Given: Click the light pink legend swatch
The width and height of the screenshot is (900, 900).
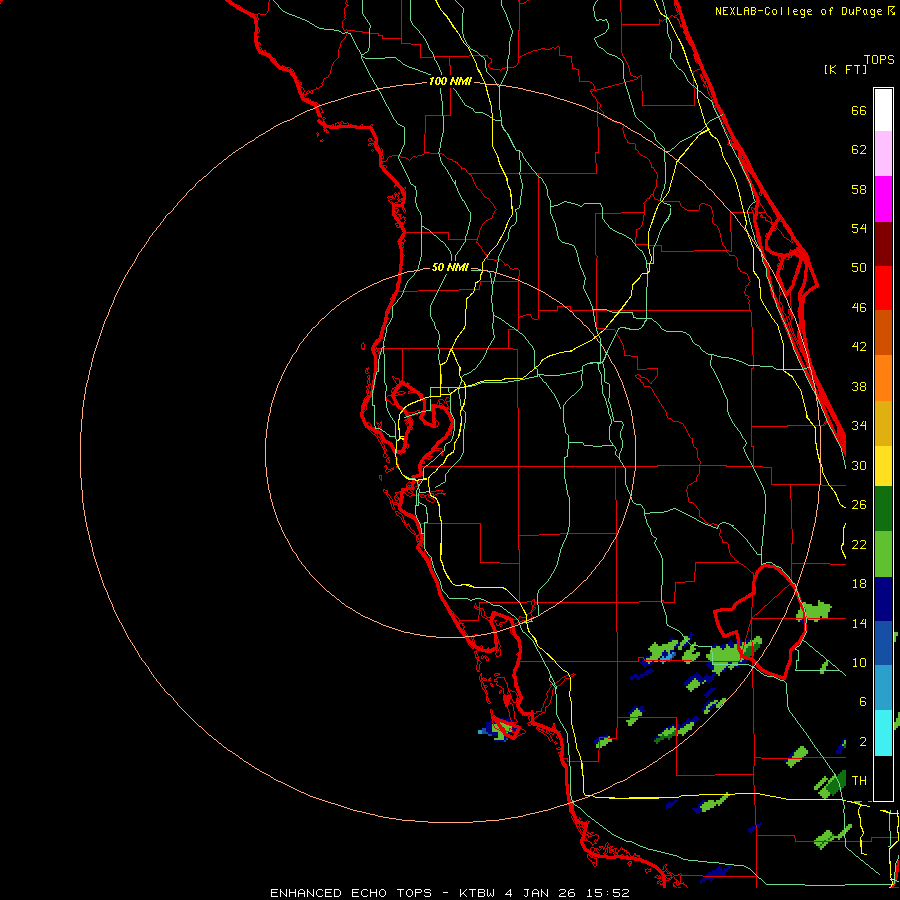Looking at the screenshot, I should pos(883,153).
